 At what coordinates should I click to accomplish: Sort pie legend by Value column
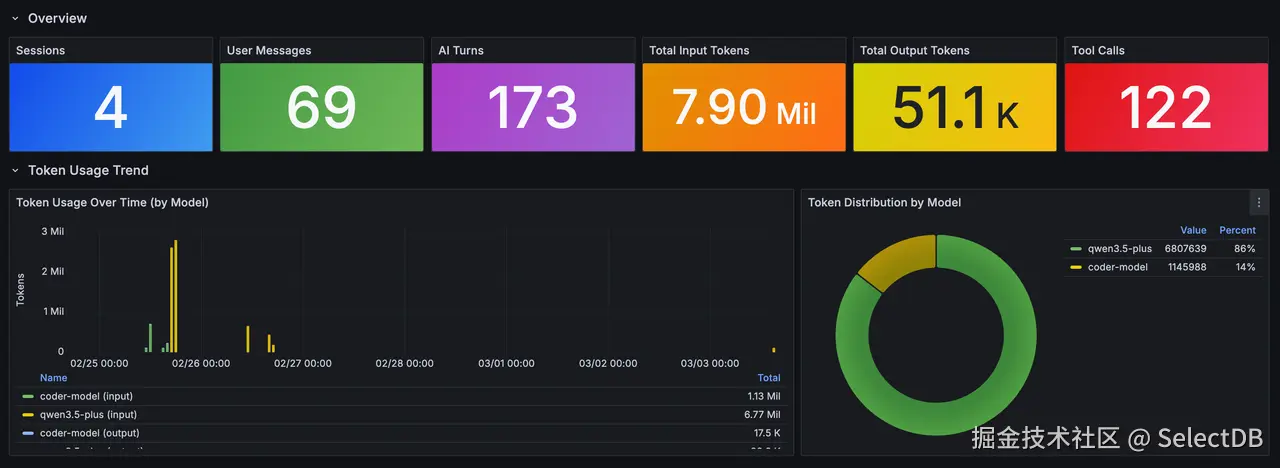click(x=1193, y=230)
